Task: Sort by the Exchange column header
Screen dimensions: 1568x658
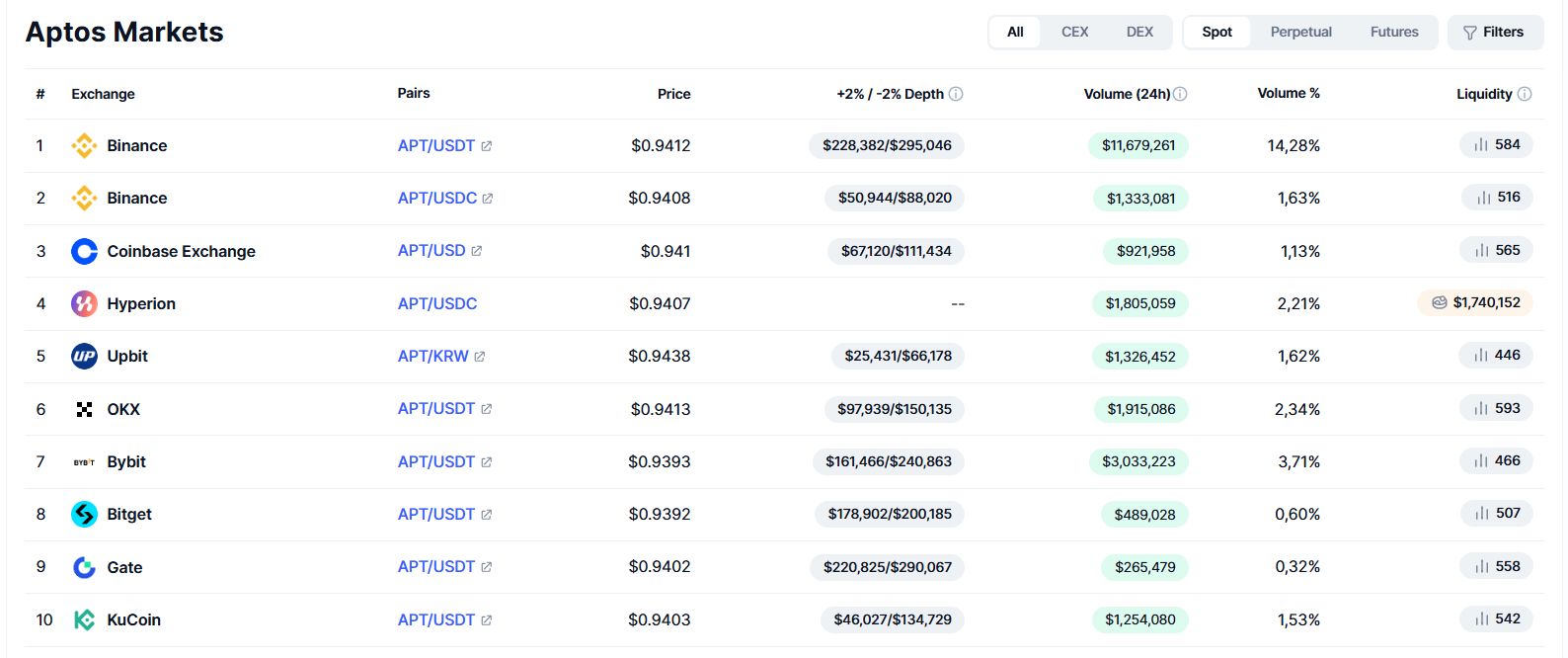Action: click(x=103, y=94)
